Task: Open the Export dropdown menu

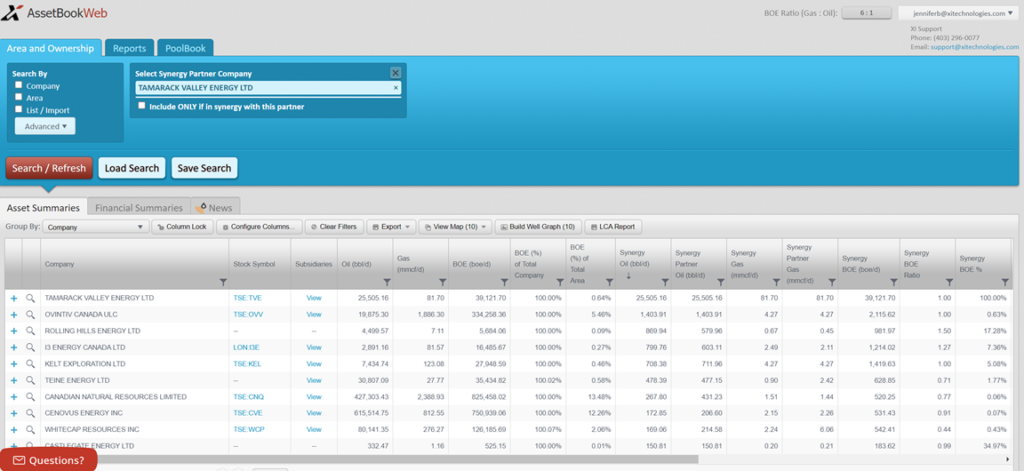Action: click(x=391, y=227)
